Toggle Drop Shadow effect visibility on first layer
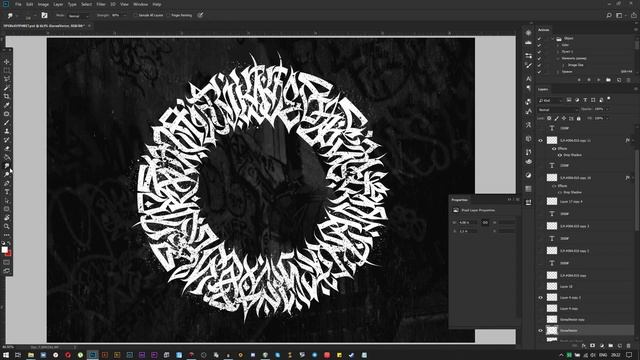This screenshot has height=360, width=640. pyautogui.click(x=560, y=155)
